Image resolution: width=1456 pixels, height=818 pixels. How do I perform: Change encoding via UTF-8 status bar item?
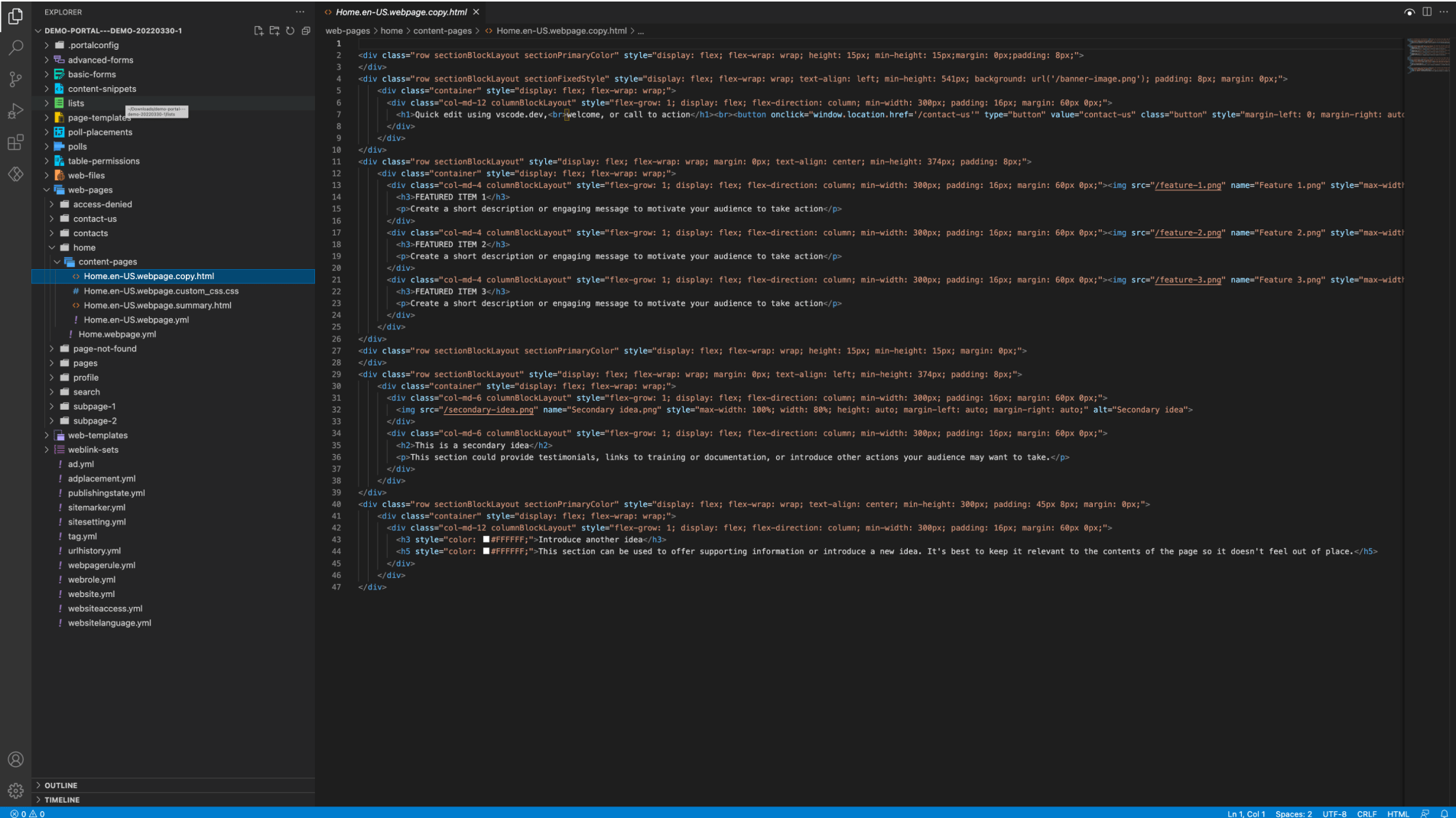click(x=1334, y=813)
